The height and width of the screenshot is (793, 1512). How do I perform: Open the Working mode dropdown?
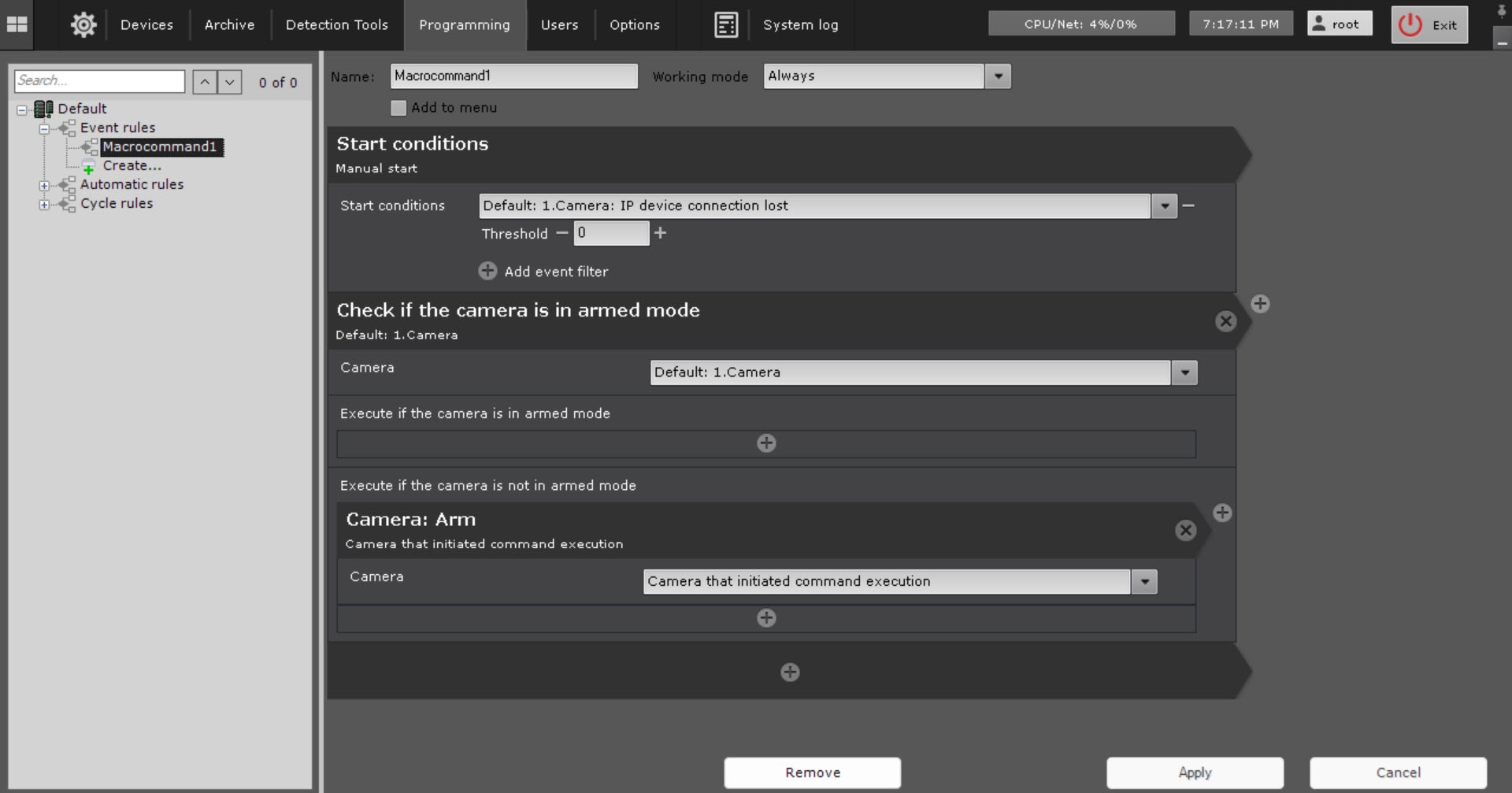(998, 76)
